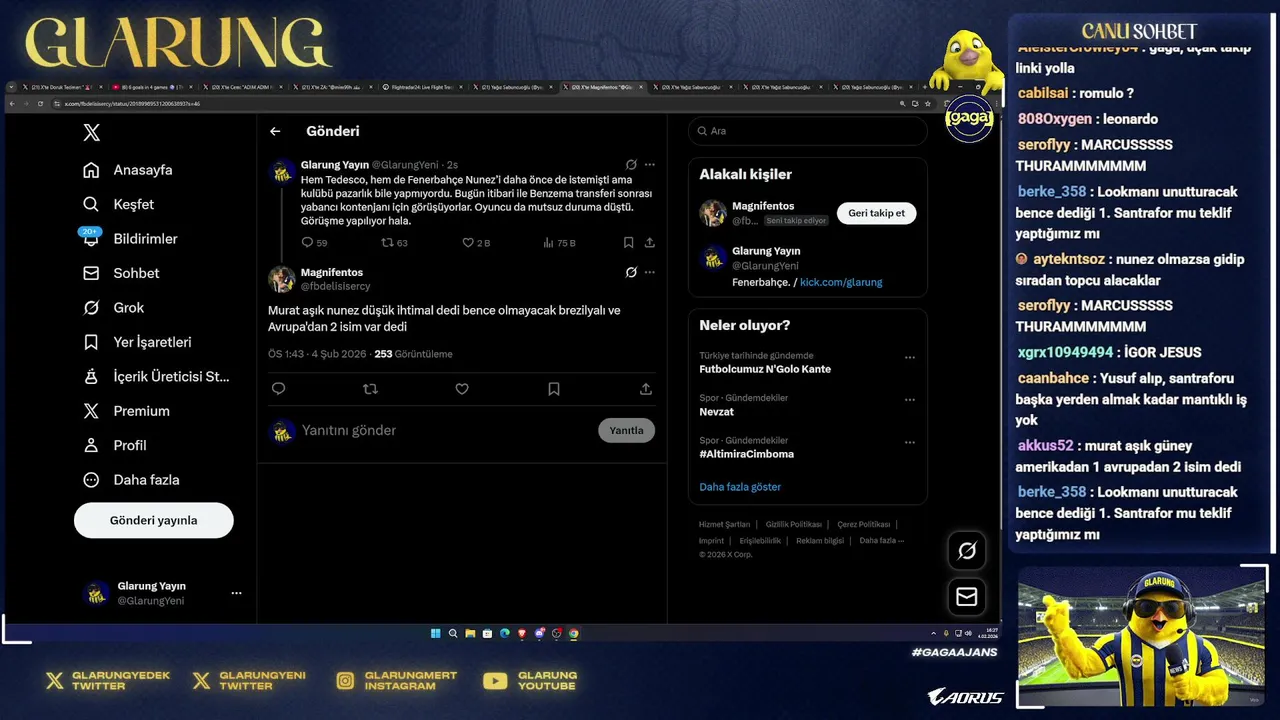Image resolution: width=1280 pixels, height=720 pixels.
Task: Open #AltimiraCimboma trending topic
Action: (747, 454)
